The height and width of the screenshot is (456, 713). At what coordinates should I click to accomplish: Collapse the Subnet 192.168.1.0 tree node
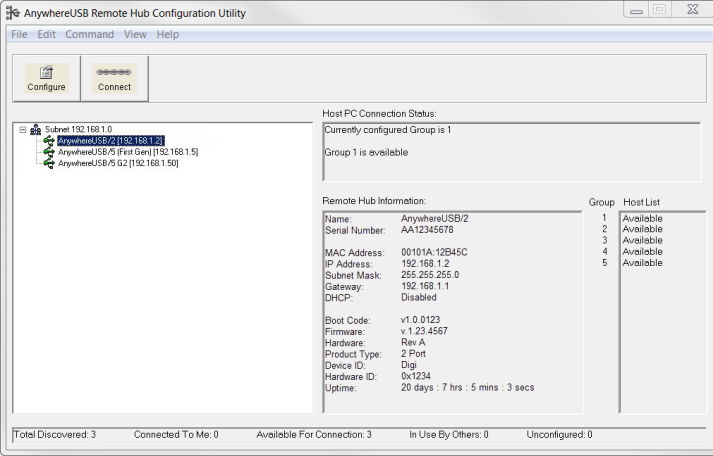coord(22,130)
